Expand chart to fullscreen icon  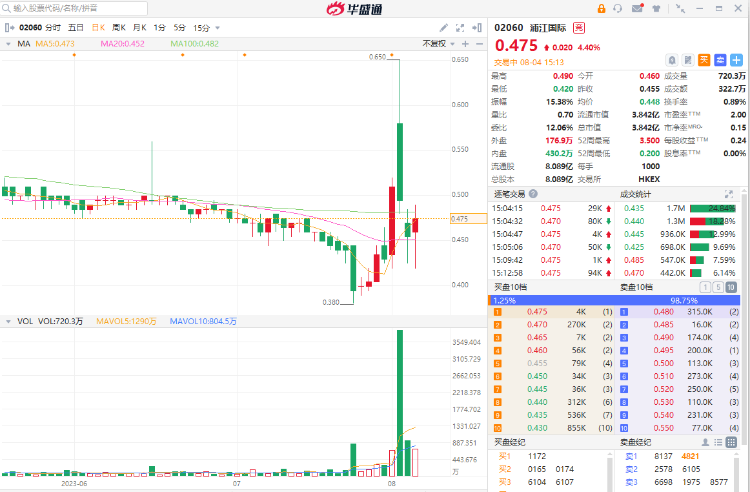pos(460,28)
